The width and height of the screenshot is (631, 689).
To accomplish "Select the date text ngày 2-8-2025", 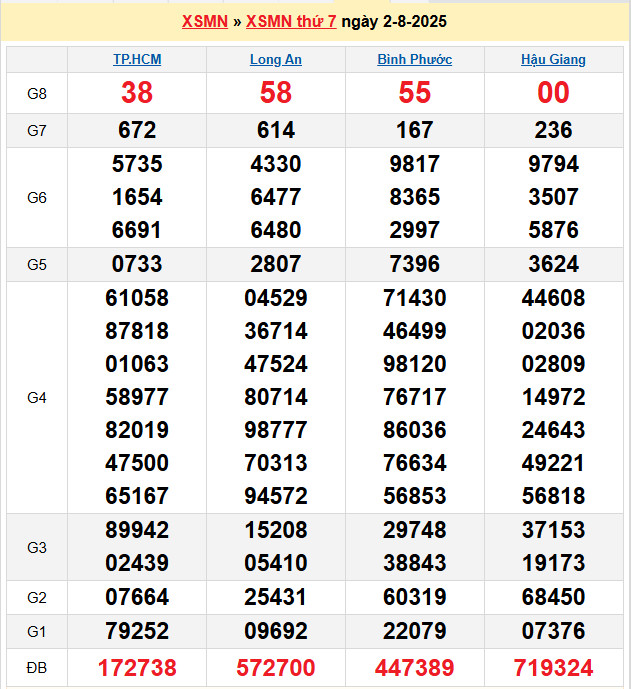I will click(x=394, y=21).
